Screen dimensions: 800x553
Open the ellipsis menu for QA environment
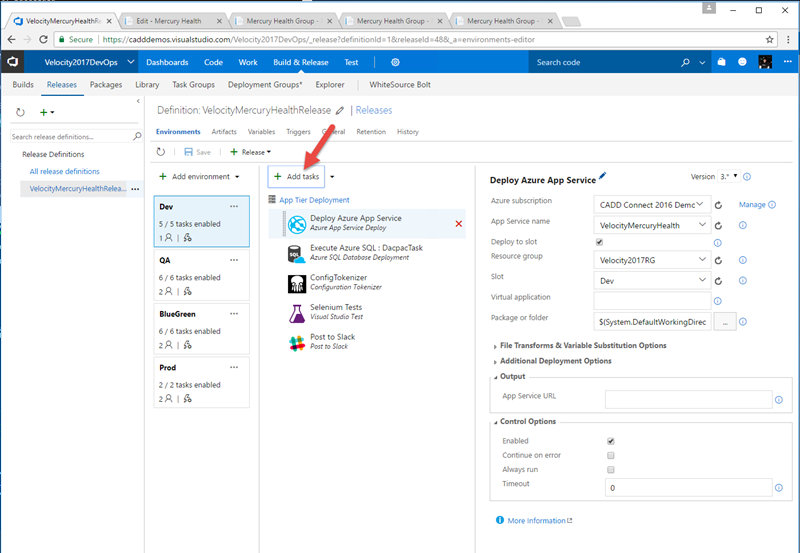tap(234, 260)
